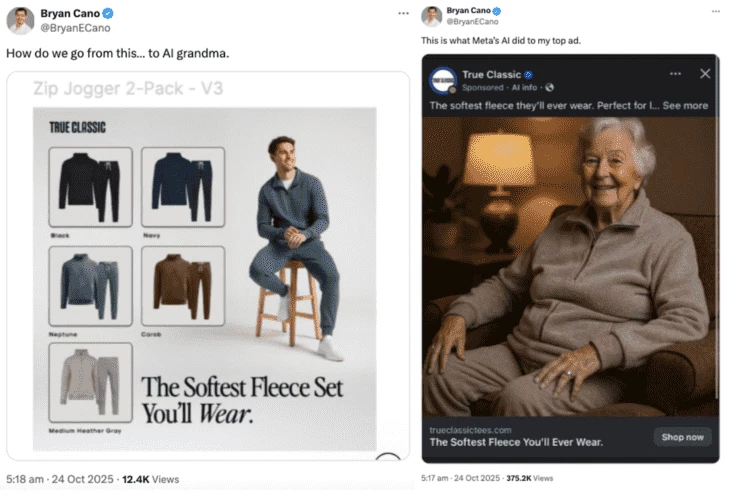
Task: Click the True Classic logo in the ad
Action: tap(443, 80)
